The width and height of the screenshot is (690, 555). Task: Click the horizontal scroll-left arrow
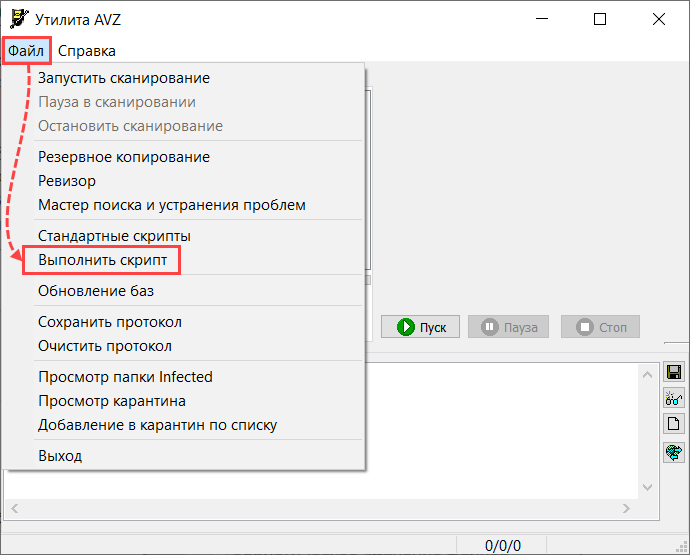click(15, 509)
